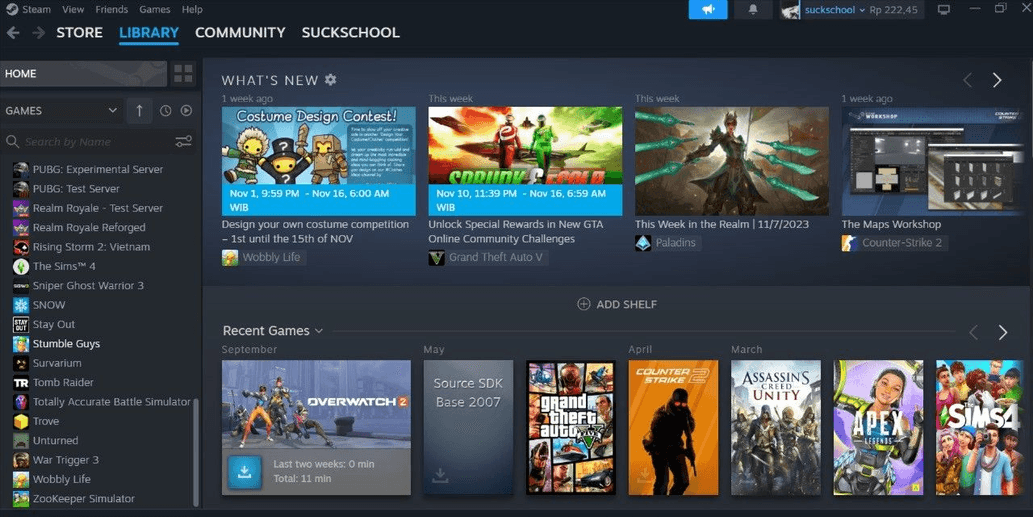Select Stay Out icon in sidebar
Viewport: 1033px width, 517px height.
coord(21,324)
